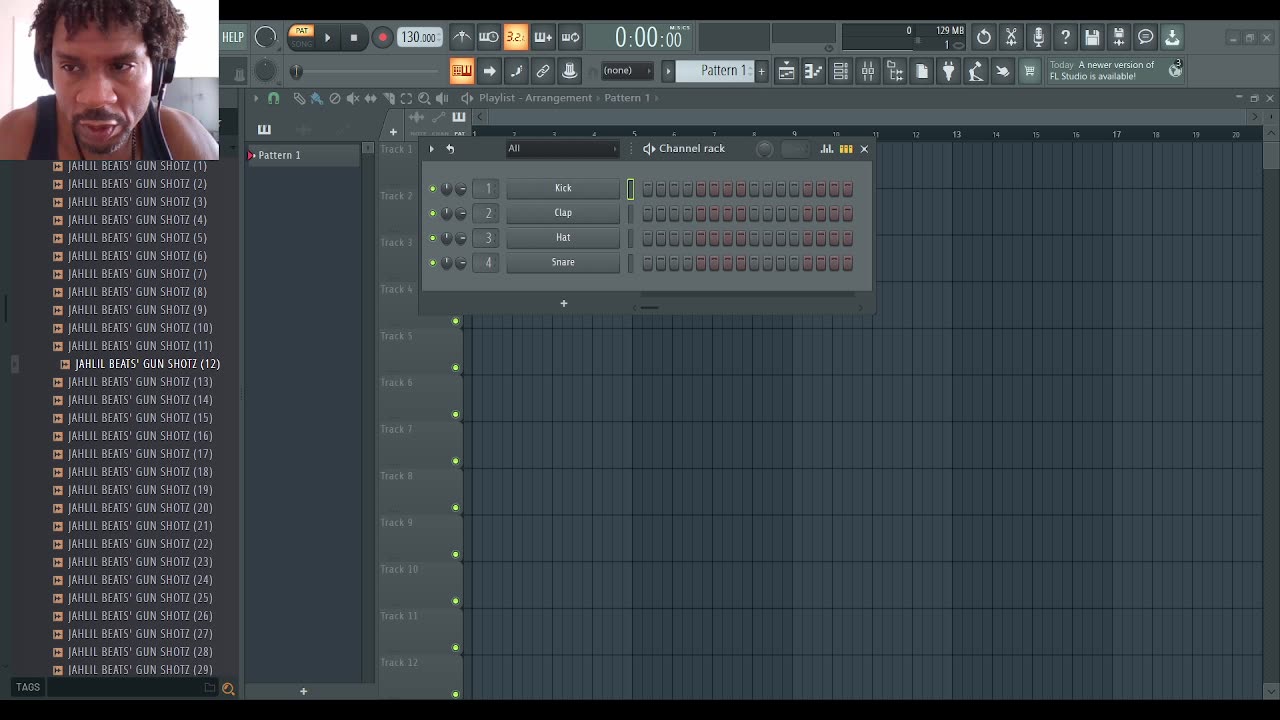Open the plugin picker plug icon
Screen dimensions: 1280x720
pos(948,70)
